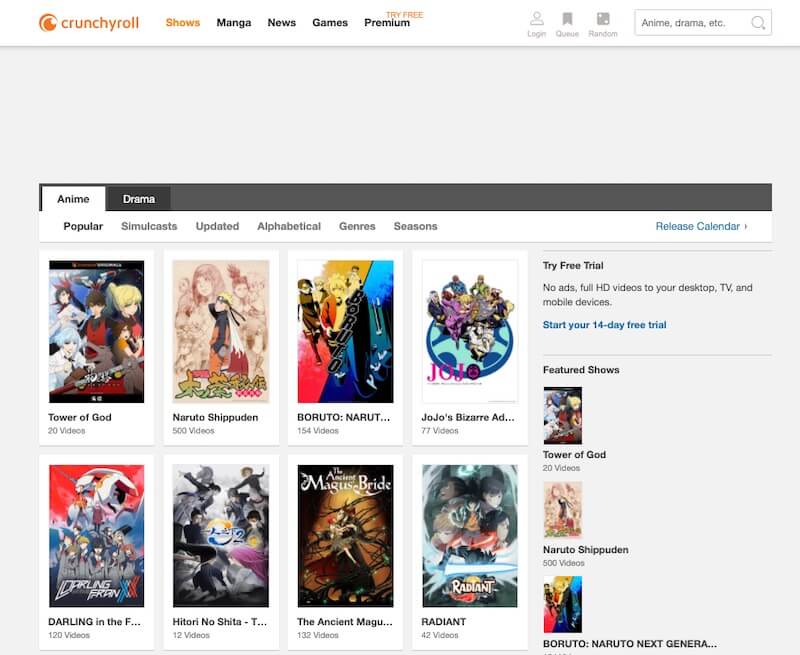Click the 120 Videos text
Viewport: 800px width, 655px height.
(x=69, y=635)
